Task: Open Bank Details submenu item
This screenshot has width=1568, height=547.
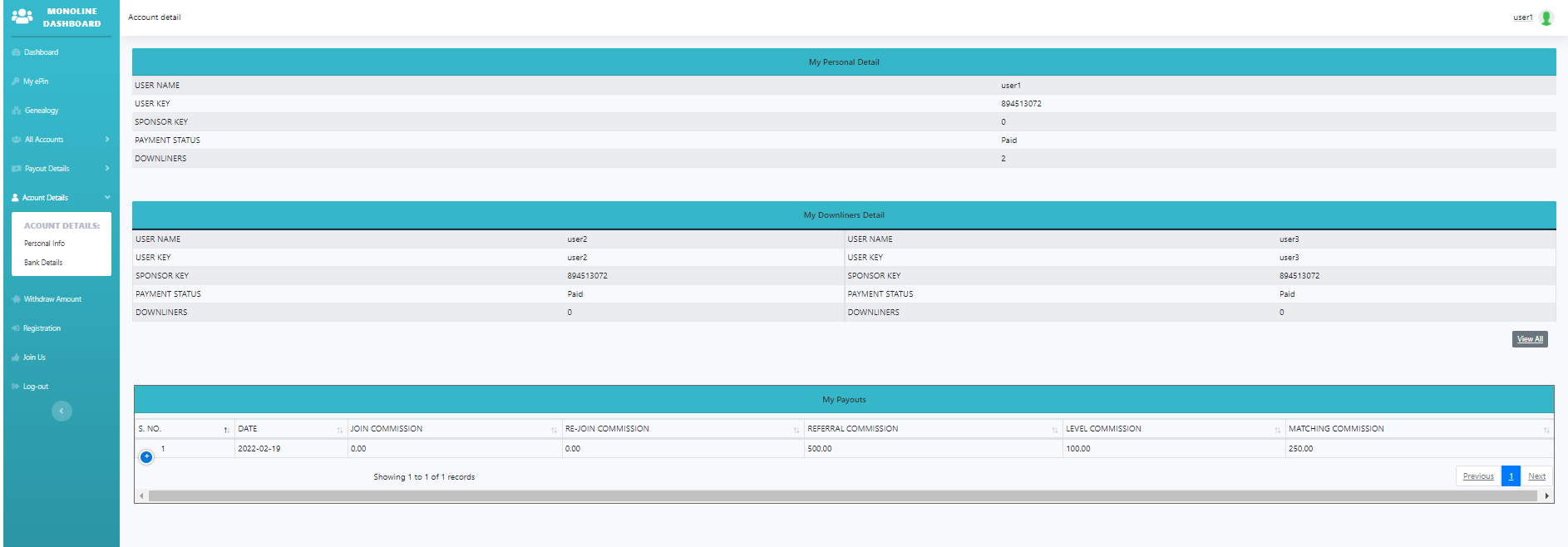Action: pyautogui.click(x=43, y=263)
